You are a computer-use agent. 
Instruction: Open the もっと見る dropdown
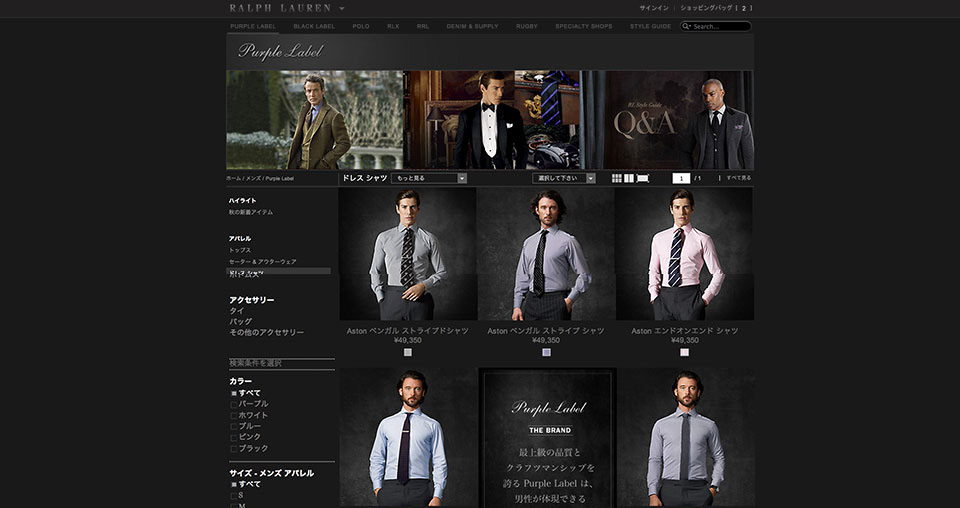pos(429,178)
